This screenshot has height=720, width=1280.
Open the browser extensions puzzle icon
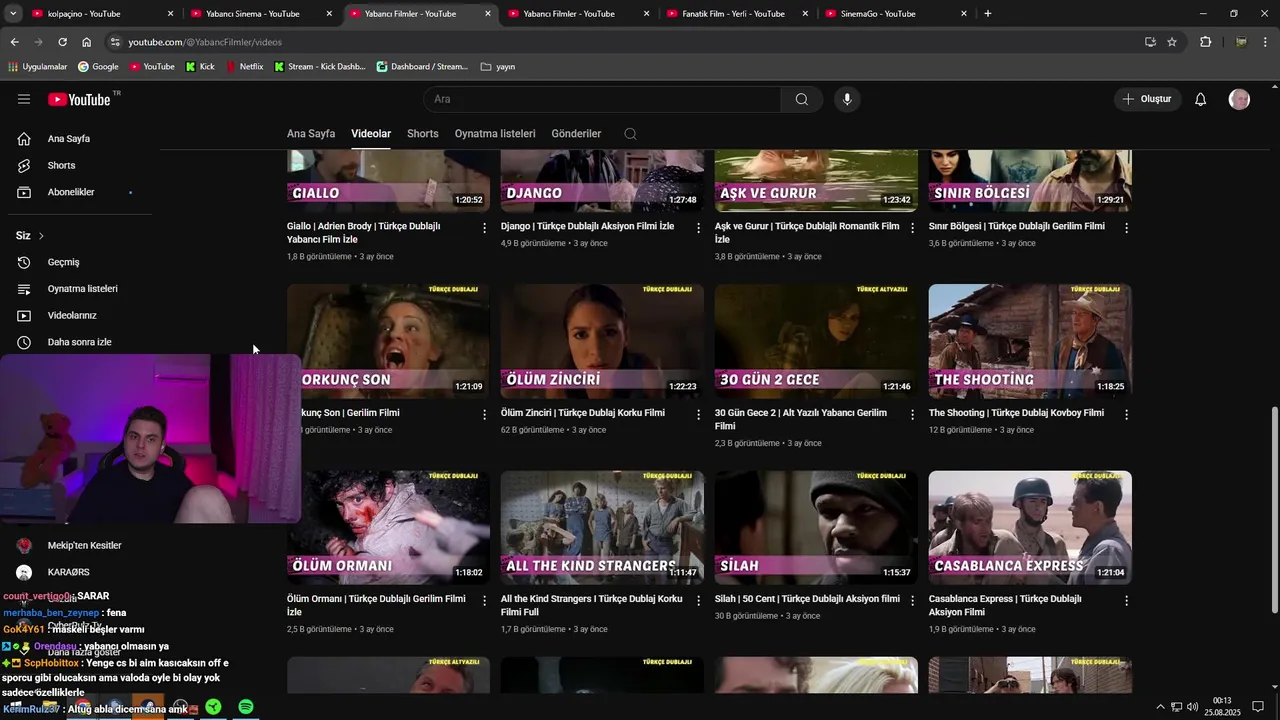[x=1205, y=42]
